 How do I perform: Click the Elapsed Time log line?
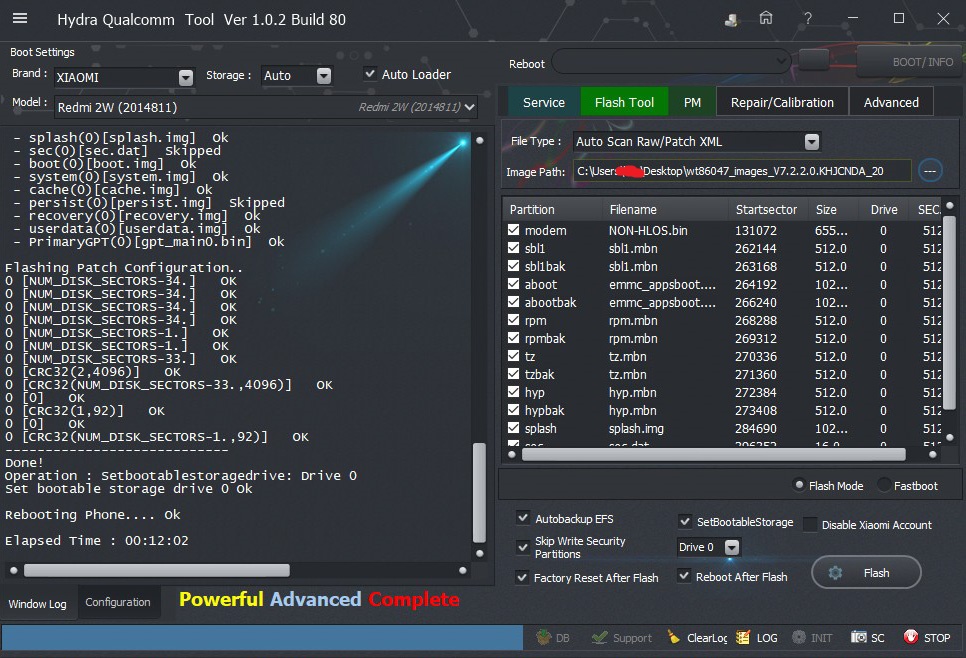[97, 540]
